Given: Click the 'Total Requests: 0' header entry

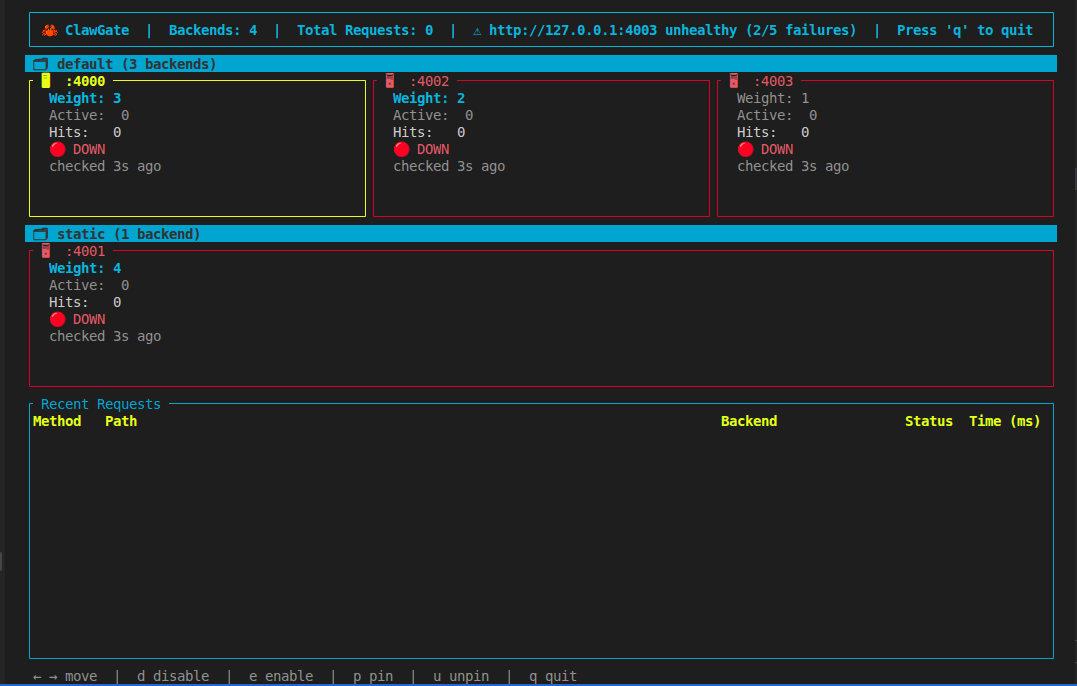Looking at the screenshot, I should (365, 30).
